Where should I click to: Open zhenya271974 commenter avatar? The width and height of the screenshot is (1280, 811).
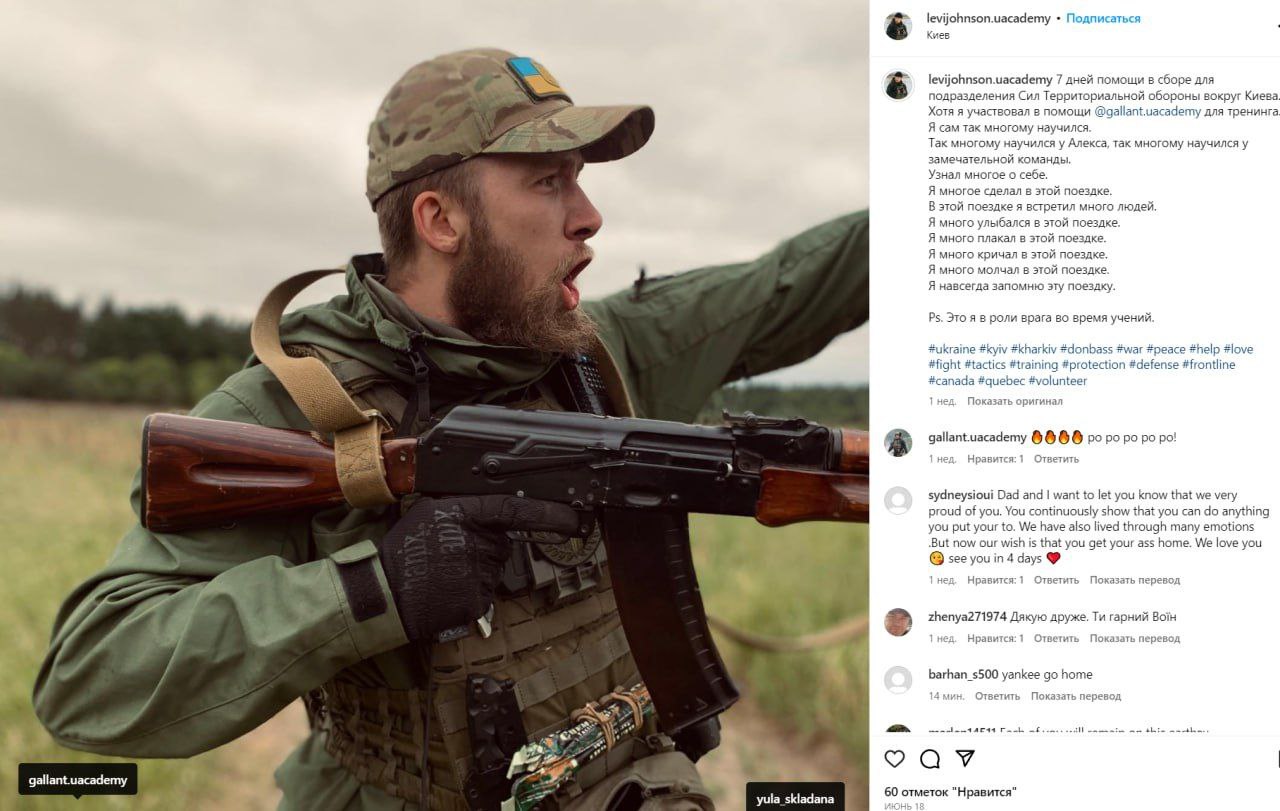tap(898, 622)
